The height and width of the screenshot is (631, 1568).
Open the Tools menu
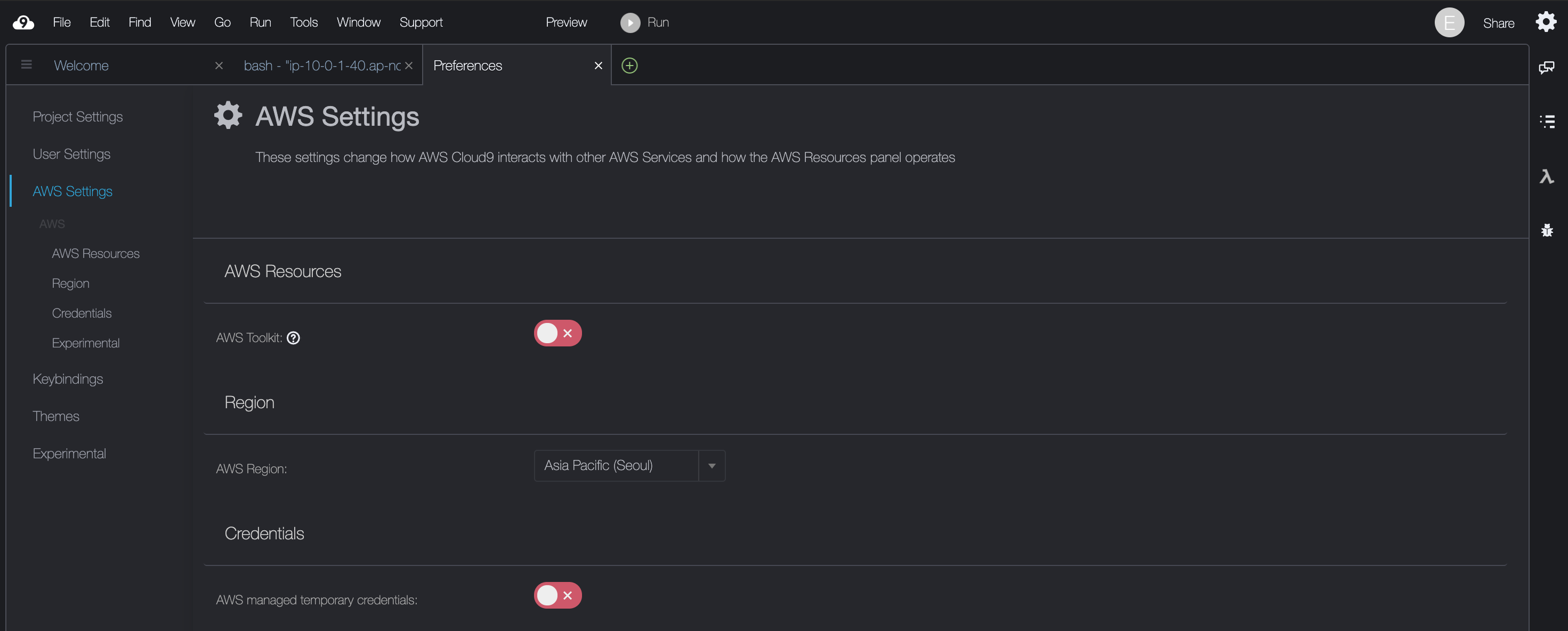point(304,22)
